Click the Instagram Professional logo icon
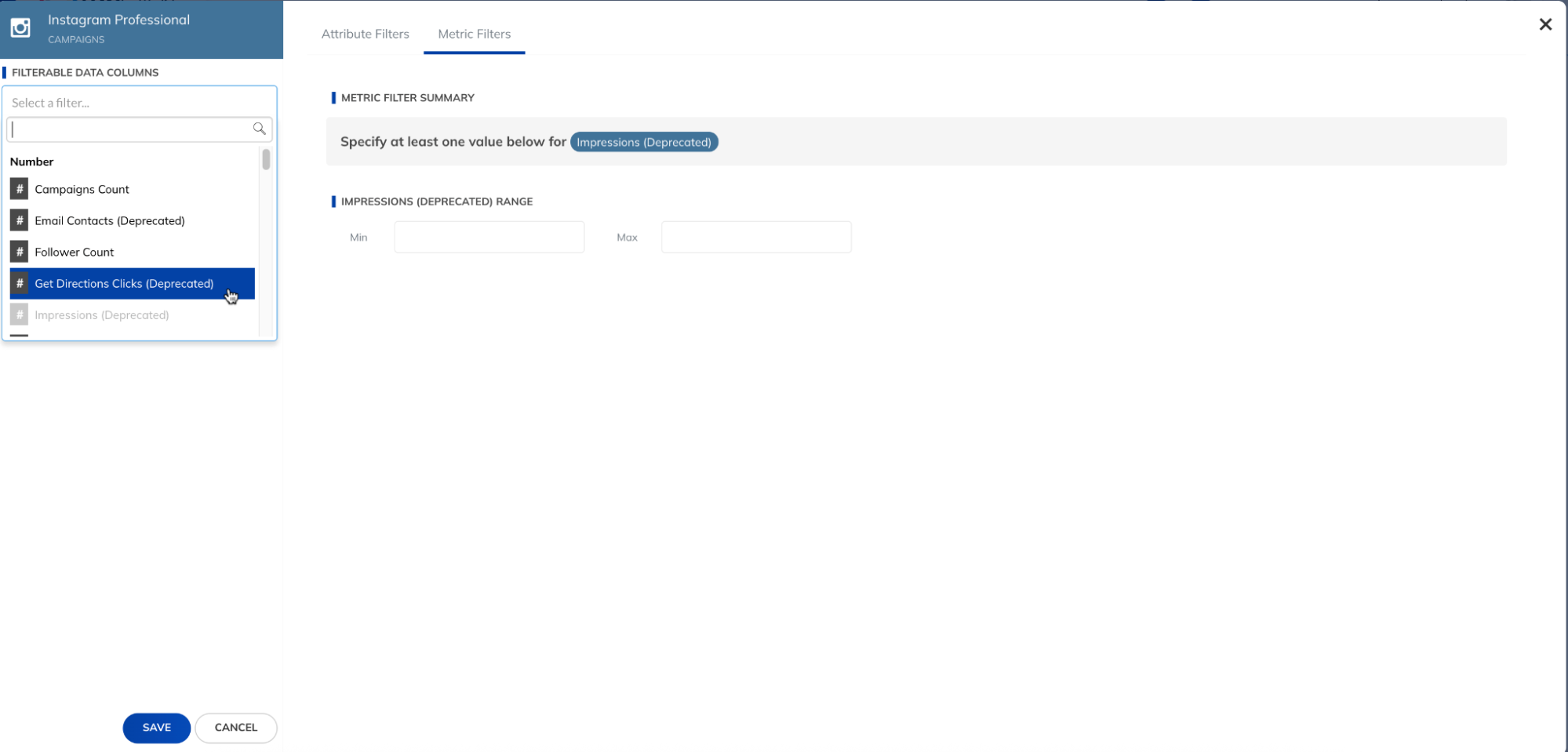 pos(20,27)
